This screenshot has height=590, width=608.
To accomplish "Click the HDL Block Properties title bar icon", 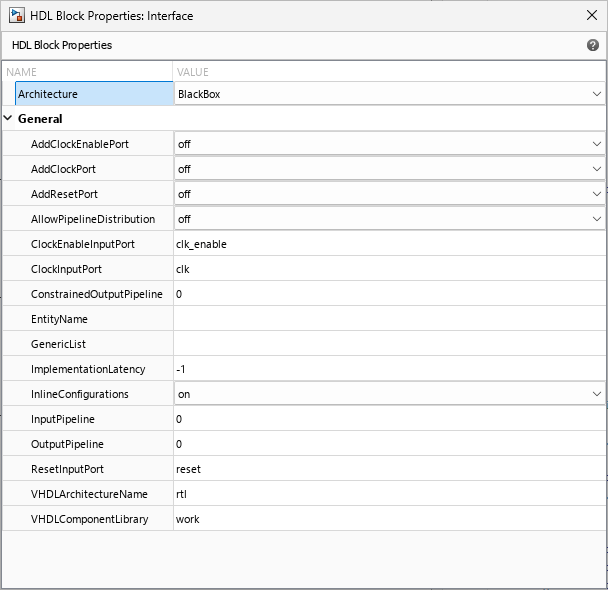I will [x=15, y=16].
